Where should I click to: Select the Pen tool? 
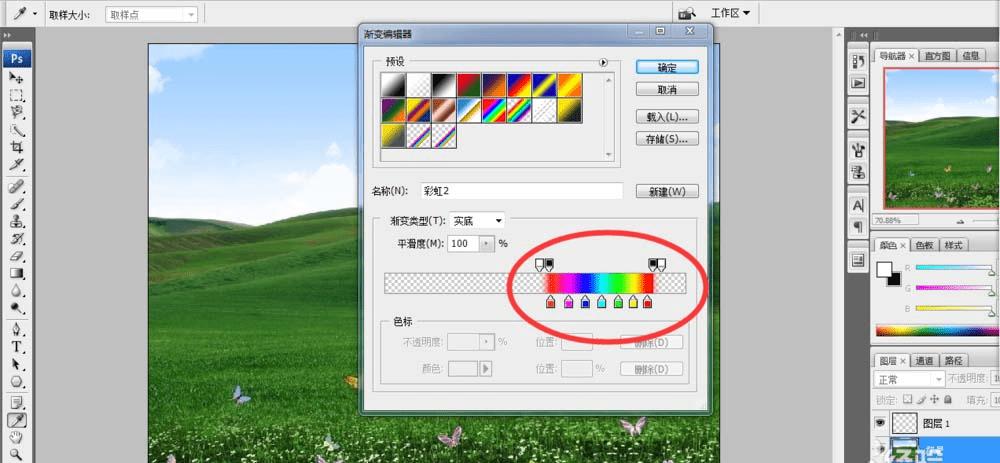[x=17, y=330]
